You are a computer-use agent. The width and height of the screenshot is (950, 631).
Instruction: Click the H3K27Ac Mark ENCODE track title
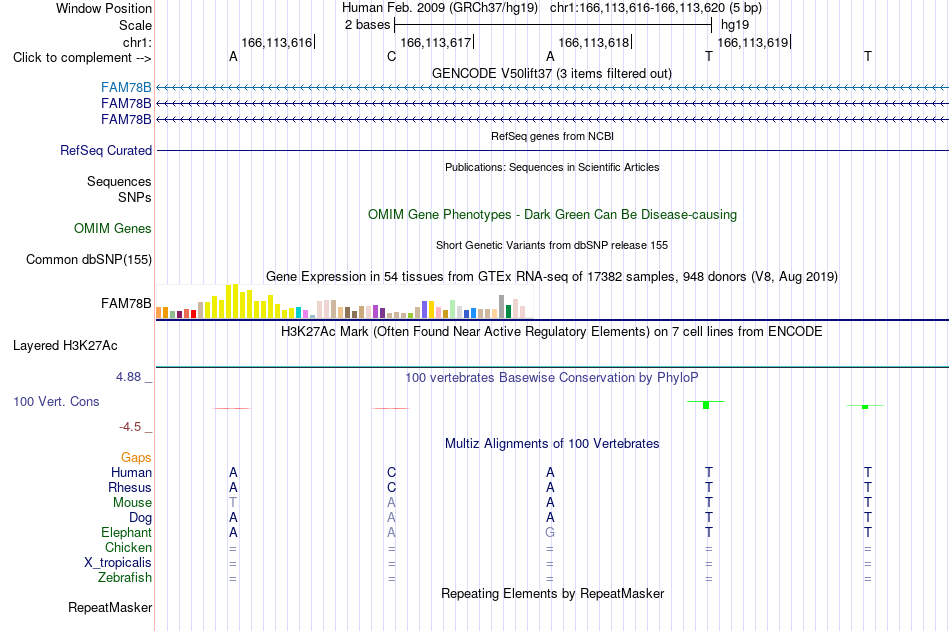pos(552,332)
